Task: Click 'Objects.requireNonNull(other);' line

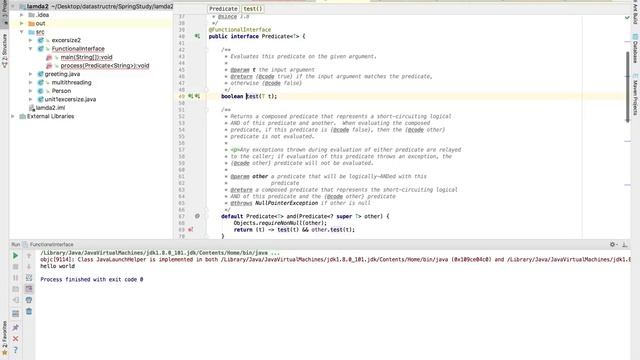Action: [280, 223]
